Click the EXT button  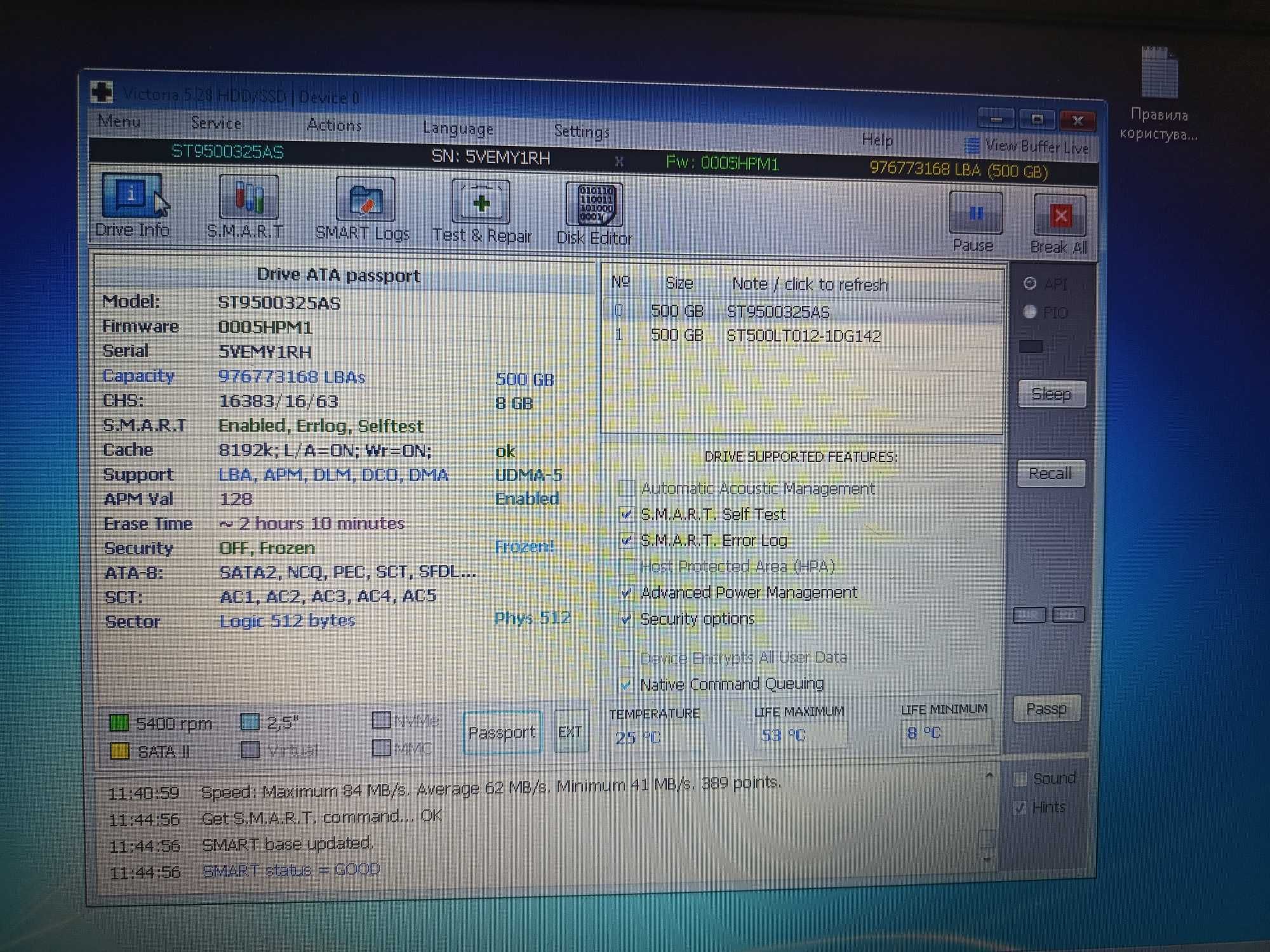click(570, 732)
